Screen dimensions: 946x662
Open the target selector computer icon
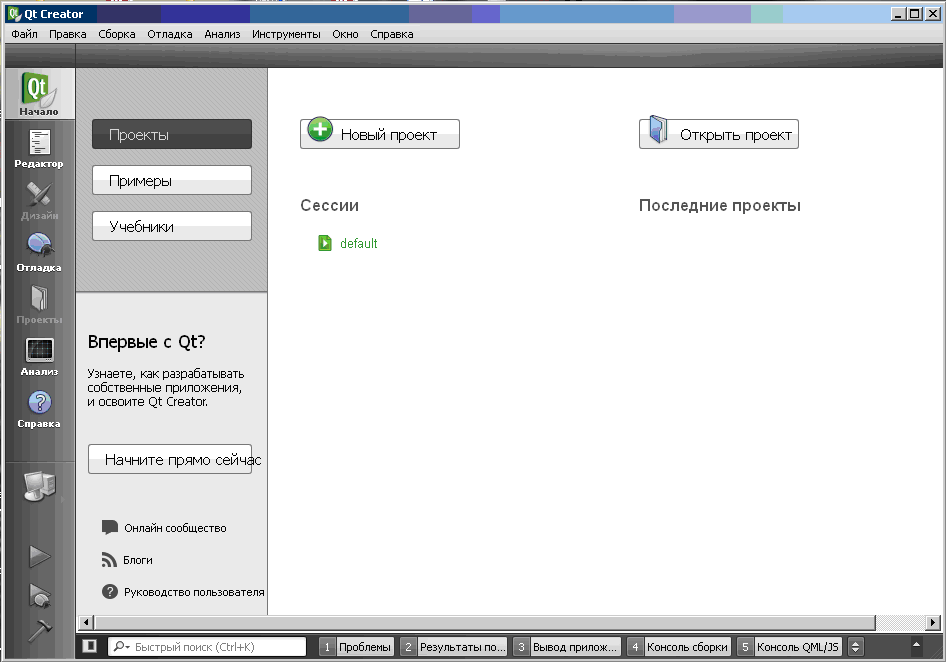(39, 486)
